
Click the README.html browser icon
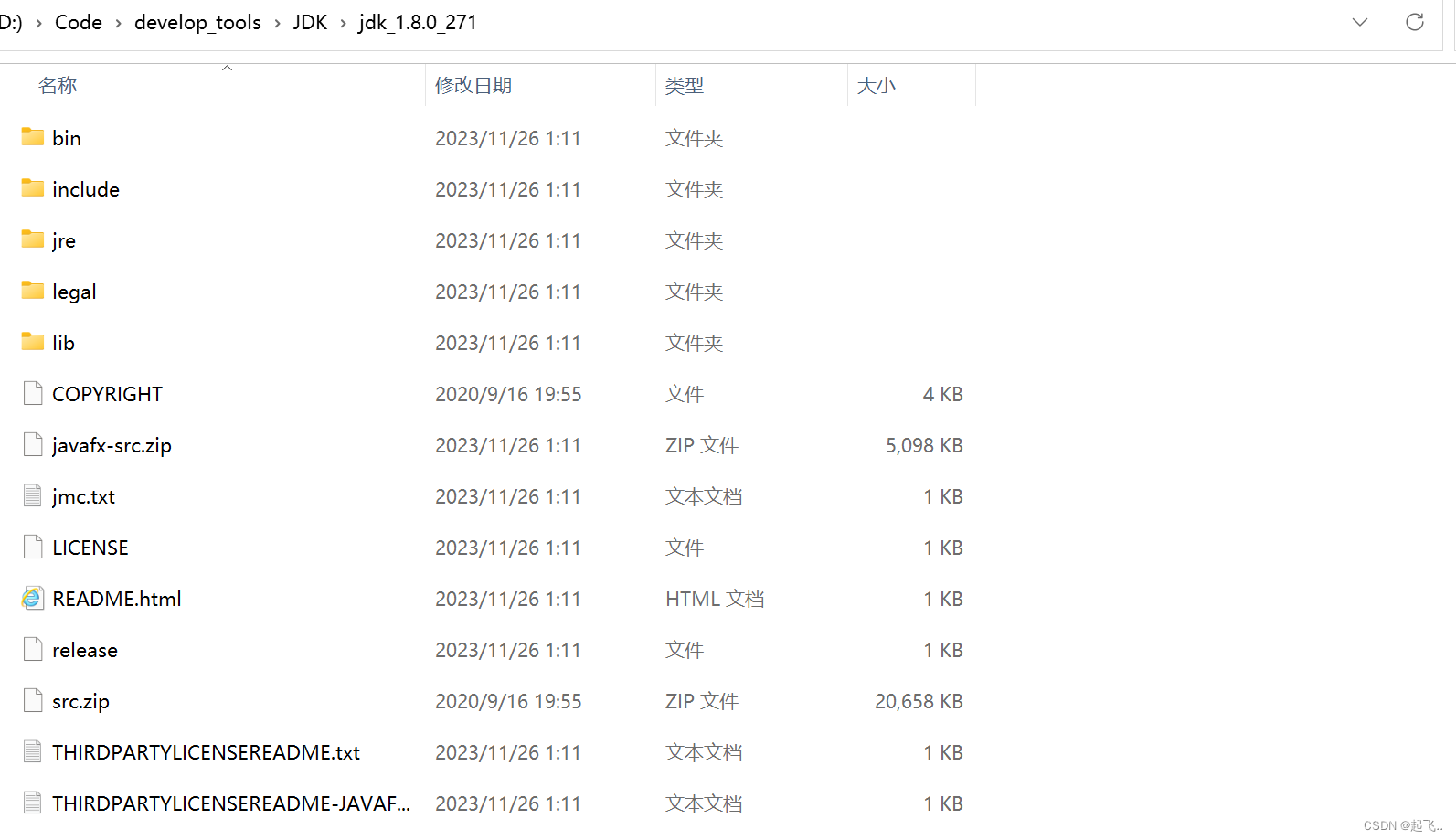pyautogui.click(x=33, y=598)
